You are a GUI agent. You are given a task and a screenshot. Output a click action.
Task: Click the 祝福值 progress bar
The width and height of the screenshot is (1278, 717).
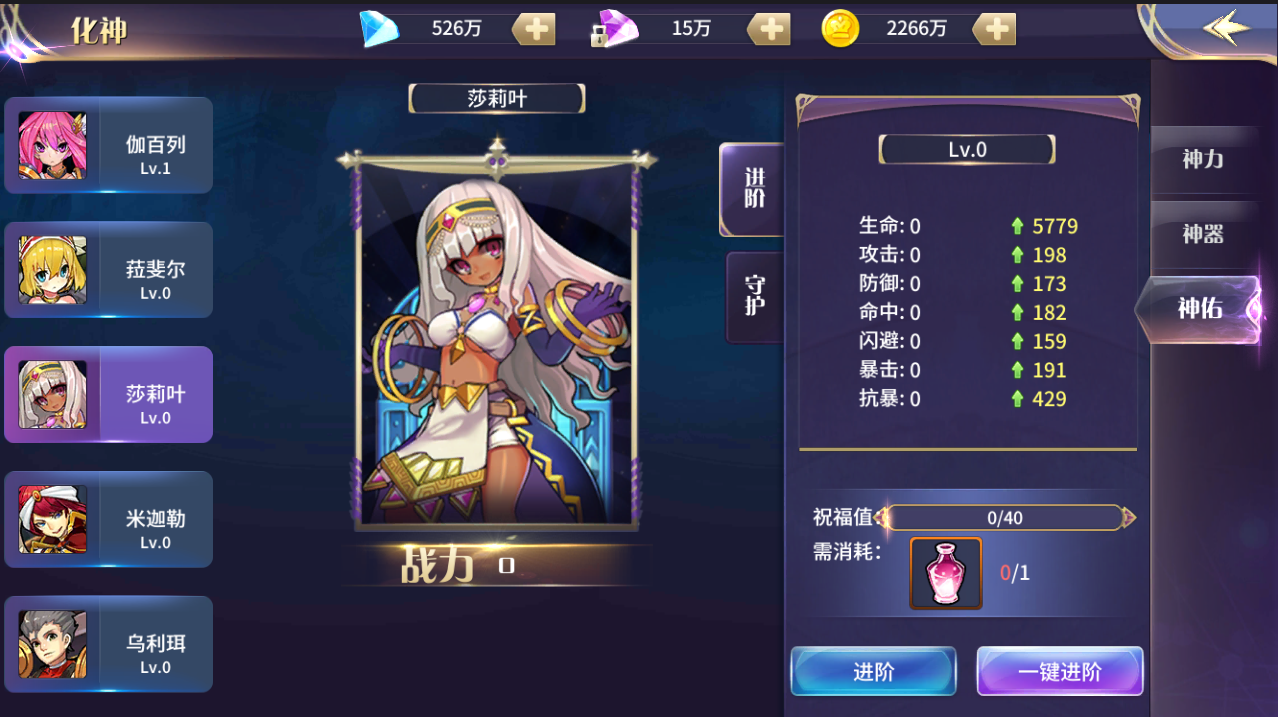click(x=1005, y=518)
